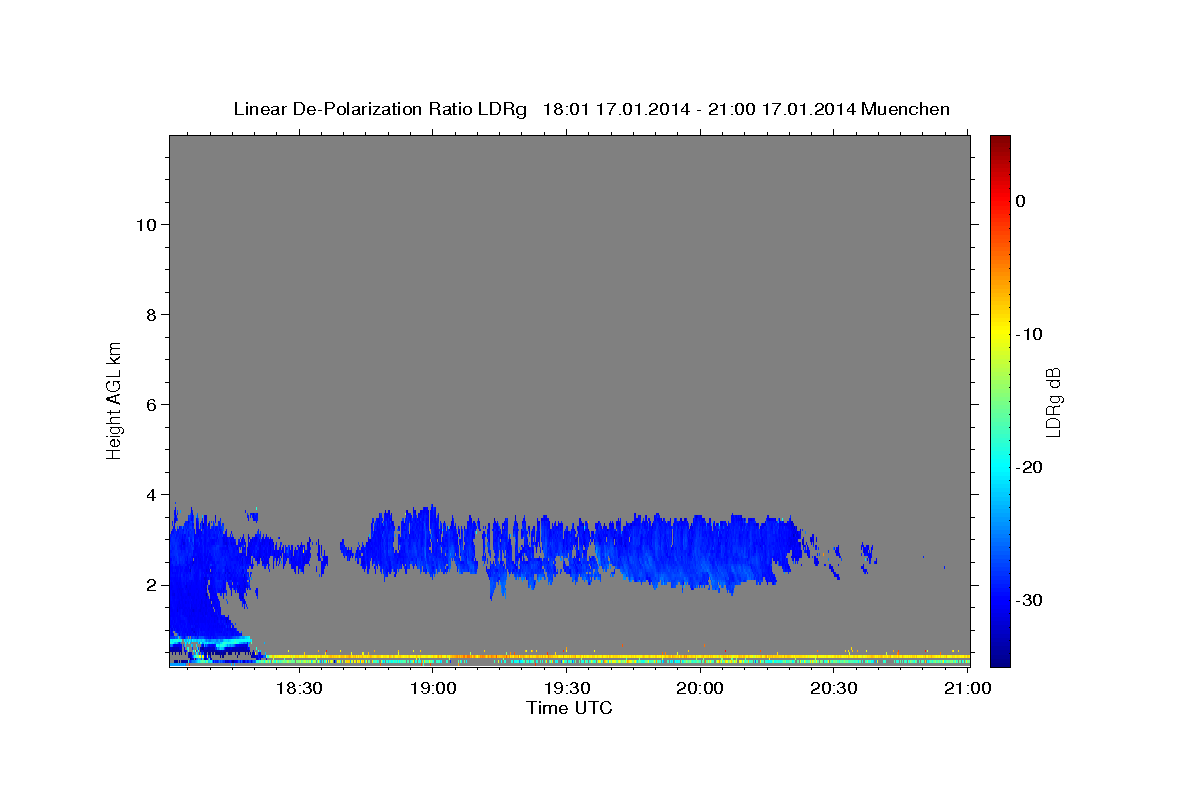The width and height of the screenshot is (1200, 800).
Task: Click the 20:30 time tick label
Action: pos(834,689)
